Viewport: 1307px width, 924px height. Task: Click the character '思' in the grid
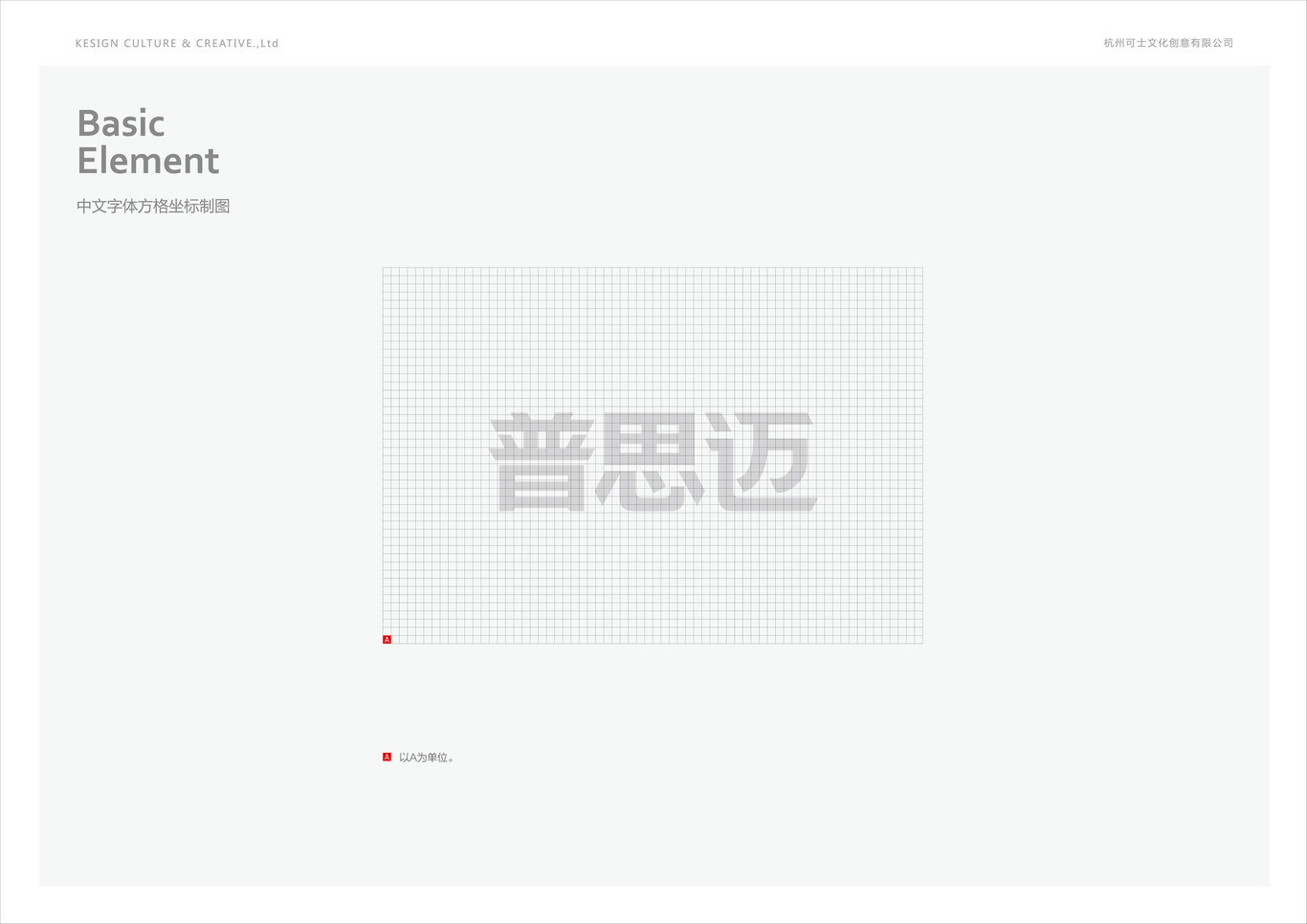(651, 461)
